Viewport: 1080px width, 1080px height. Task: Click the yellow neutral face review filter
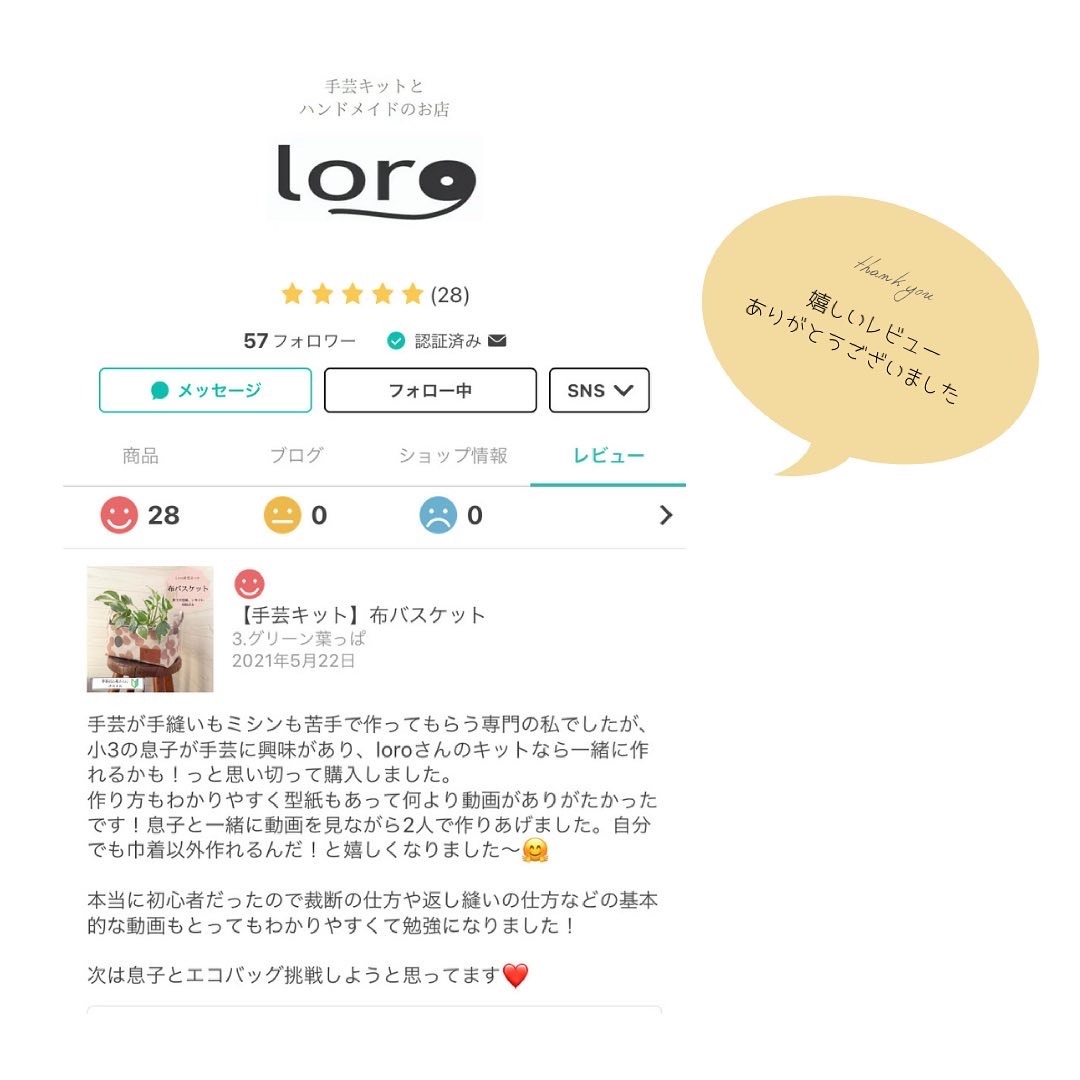295,515
